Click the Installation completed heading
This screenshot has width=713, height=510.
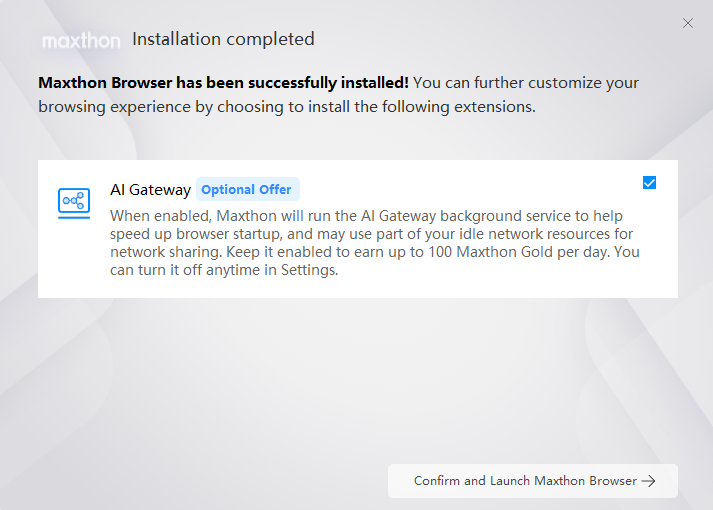[x=223, y=39]
